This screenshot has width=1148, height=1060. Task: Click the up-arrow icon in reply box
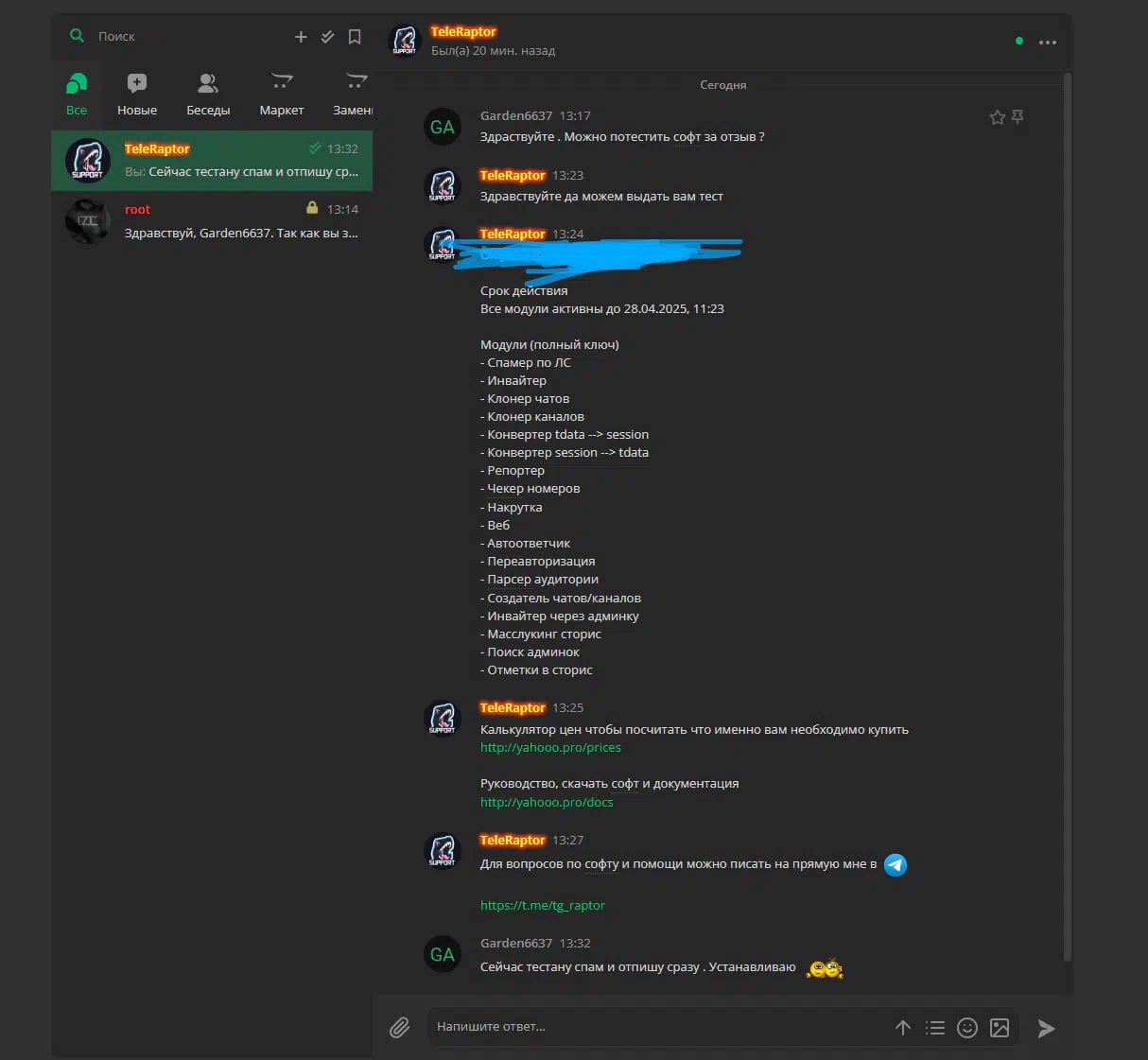[x=903, y=1028]
